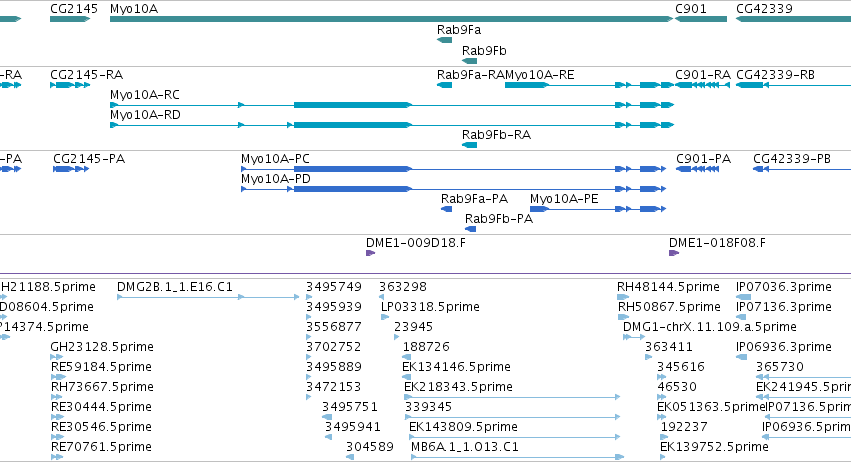Select EST 3495941 label
Image resolution: width=851 pixels, height=462 pixels.
click(x=353, y=427)
